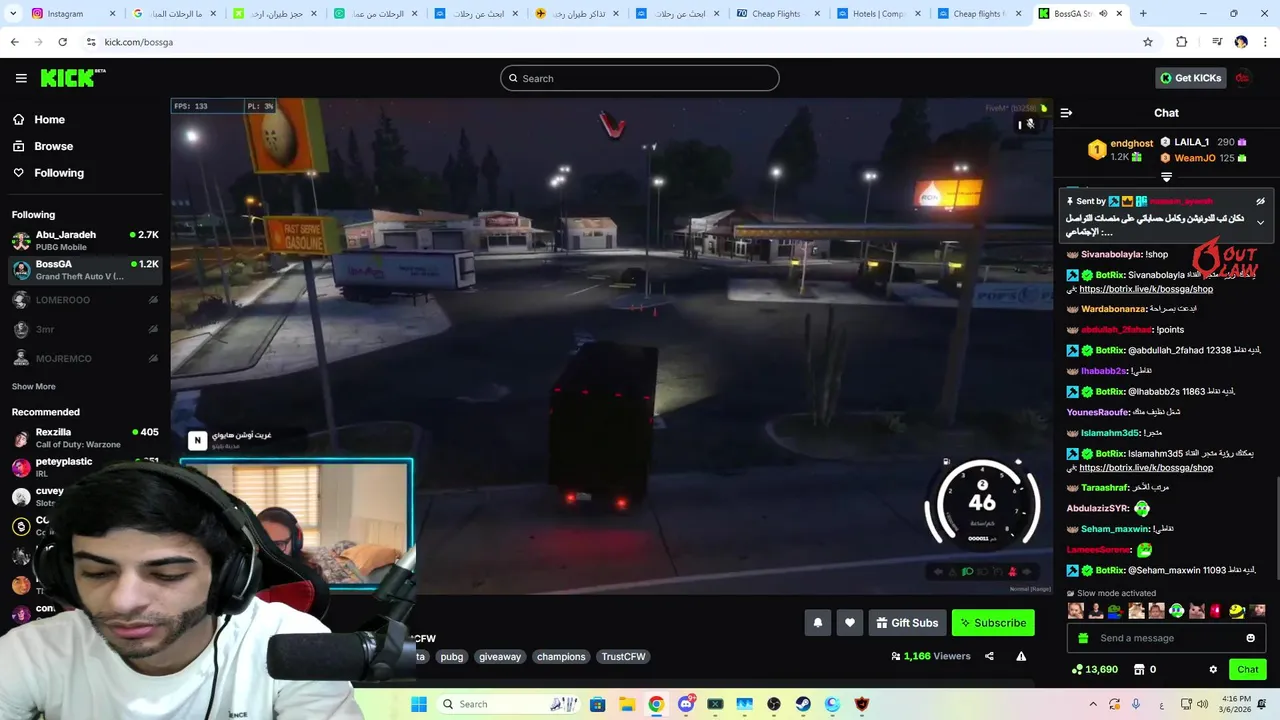Go back with the browser back arrow
Viewport: 1280px width, 720px height.
(x=14, y=42)
